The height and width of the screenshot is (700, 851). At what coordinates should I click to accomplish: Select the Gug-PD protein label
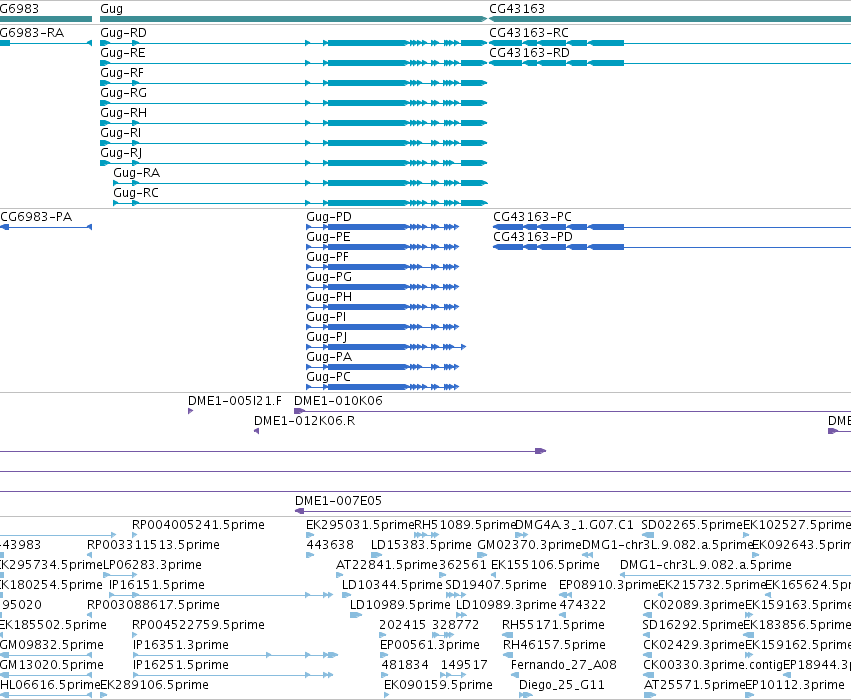point(329,217)
